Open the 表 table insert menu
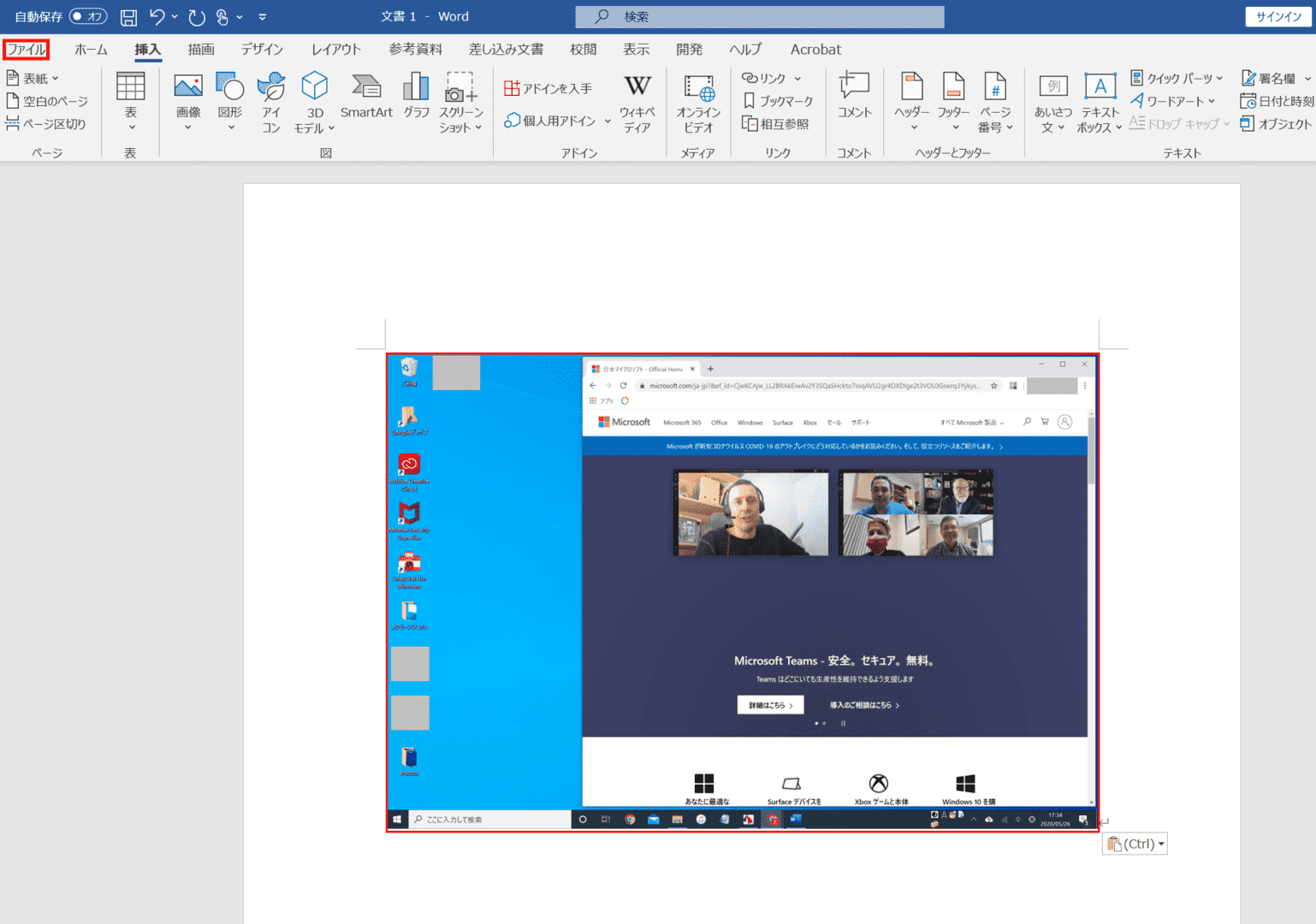This screenshot has height=924, width=1316. [131, 101]
